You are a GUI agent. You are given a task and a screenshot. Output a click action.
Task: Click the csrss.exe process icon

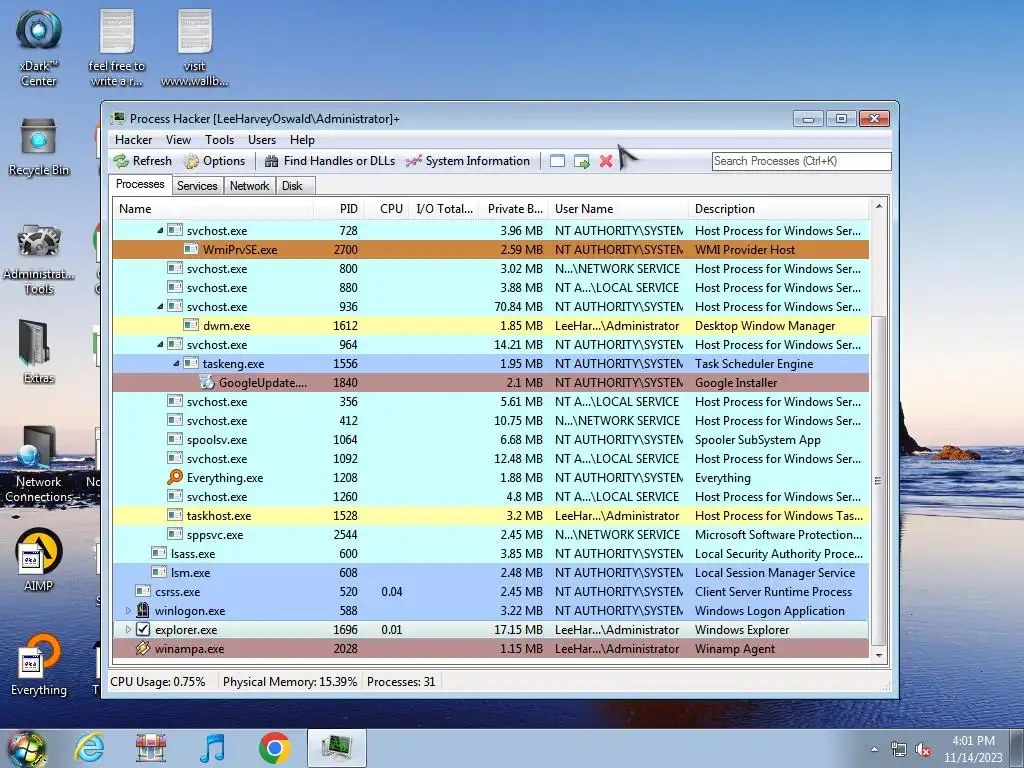[142, 591]
